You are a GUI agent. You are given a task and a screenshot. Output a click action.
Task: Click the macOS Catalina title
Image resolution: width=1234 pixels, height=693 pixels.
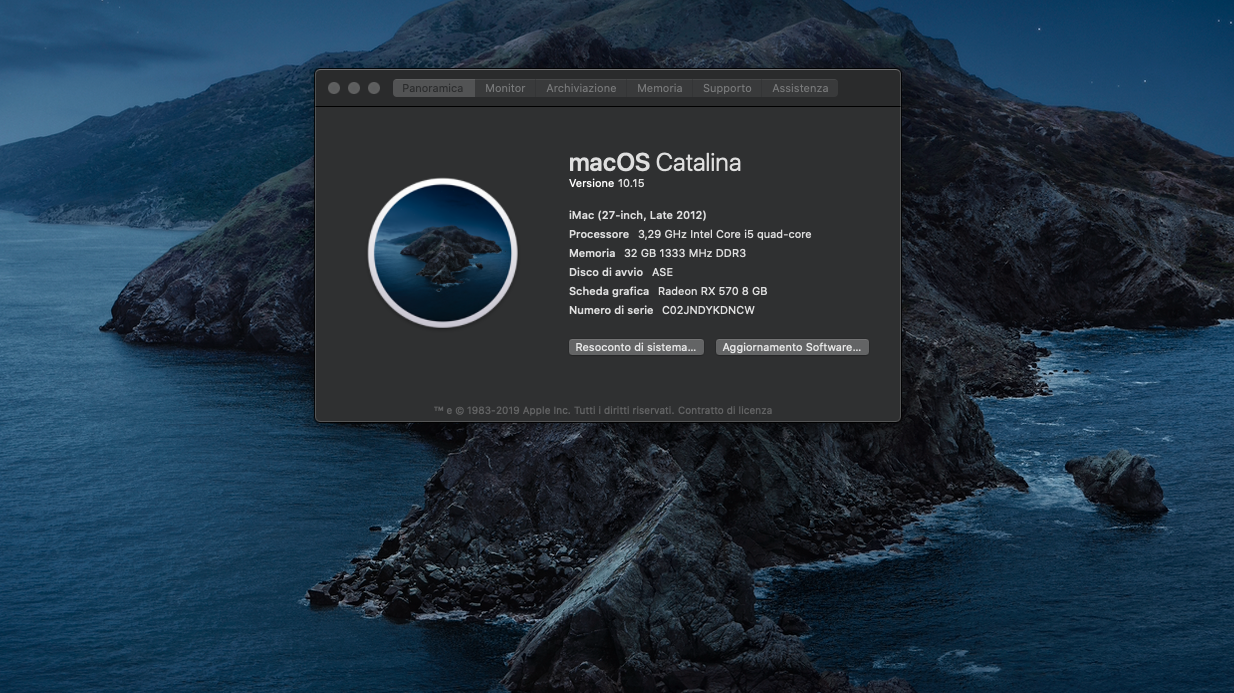pyautogui.click(x=655, y=163)
